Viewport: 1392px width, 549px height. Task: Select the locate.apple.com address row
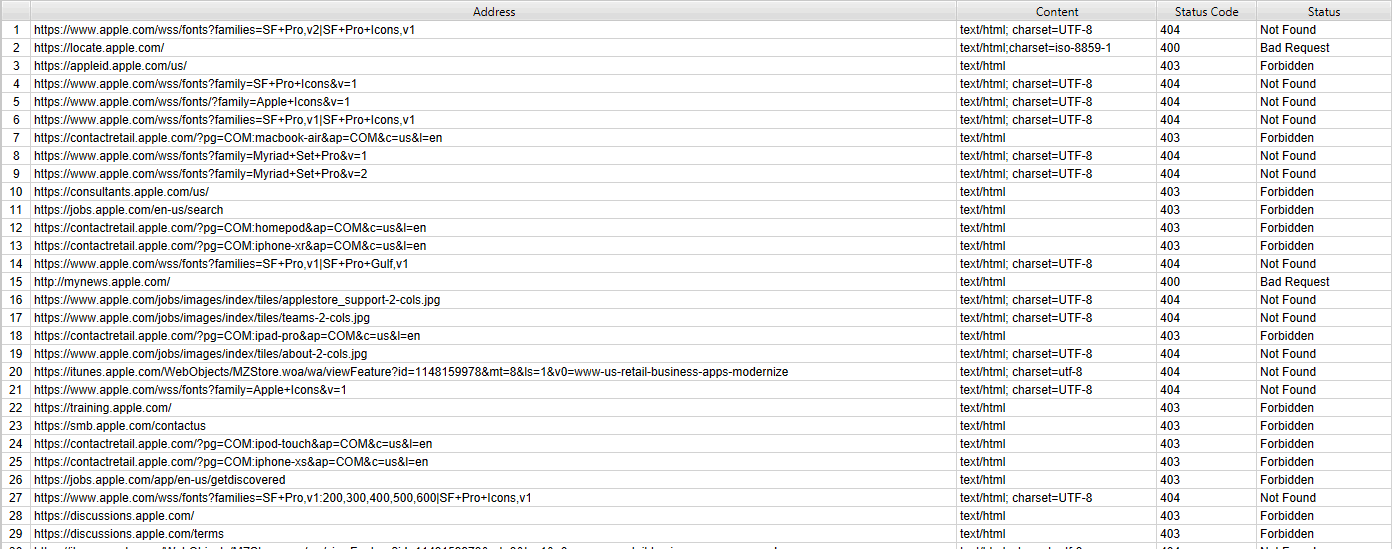[x=99, y=48]
